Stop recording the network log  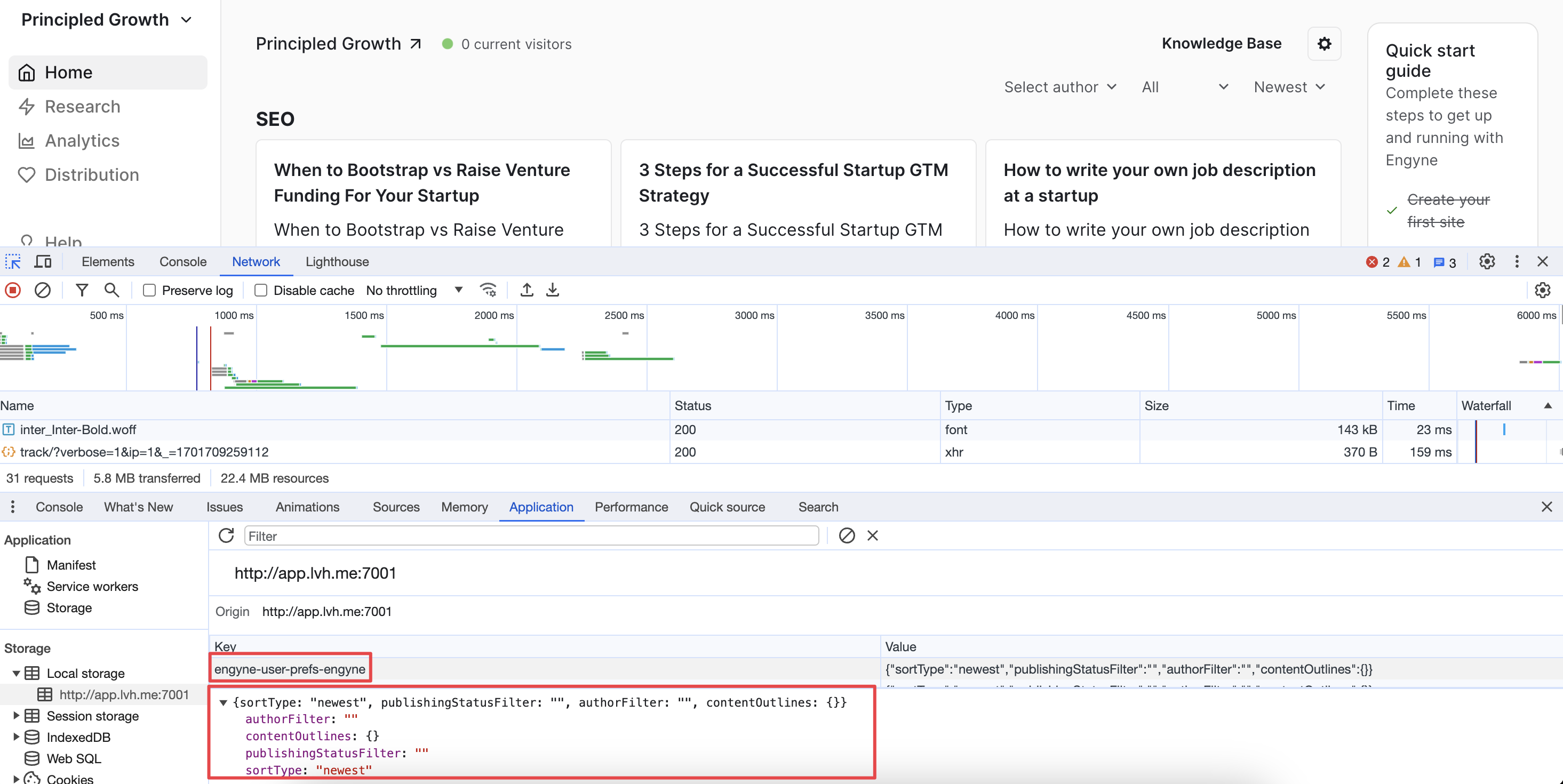pyautogui.click(x=13, y=290)
